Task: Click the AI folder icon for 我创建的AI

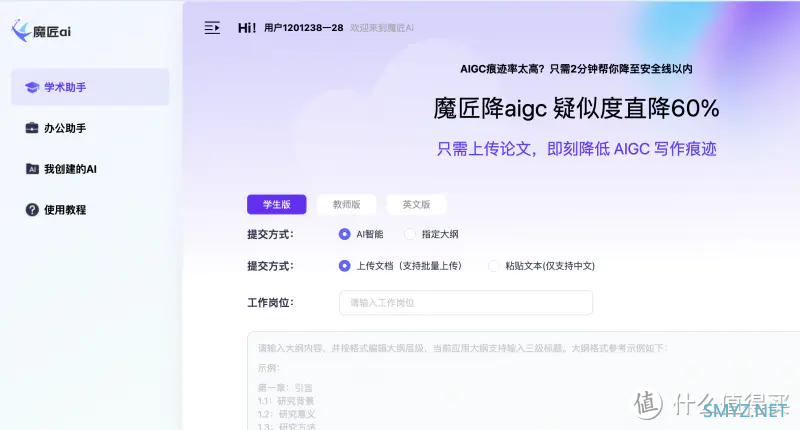Action: coord(32,169)
